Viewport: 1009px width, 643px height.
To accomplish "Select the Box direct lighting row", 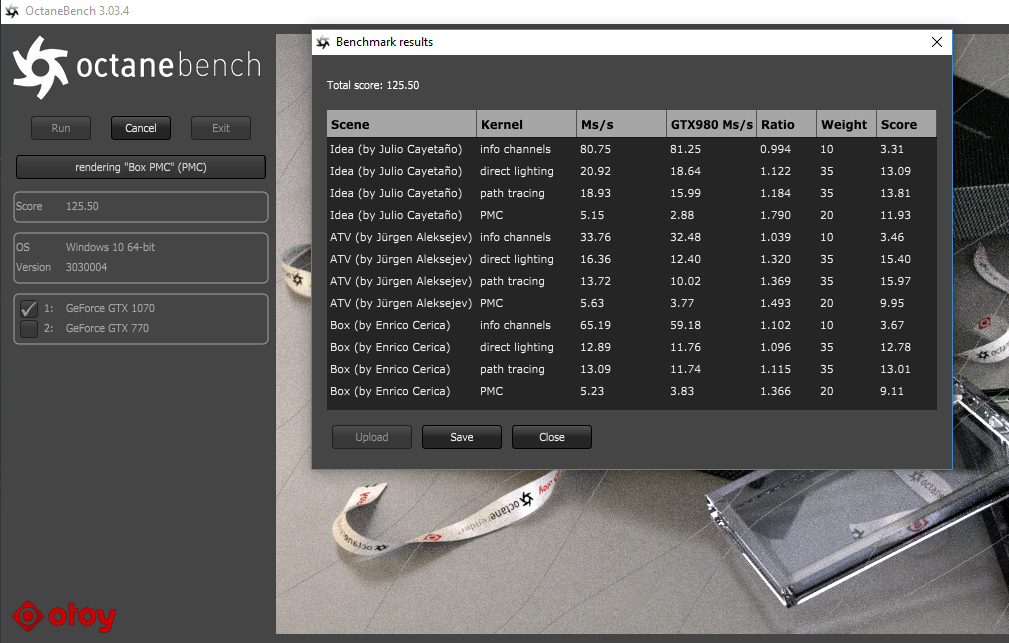I will 631,347.
